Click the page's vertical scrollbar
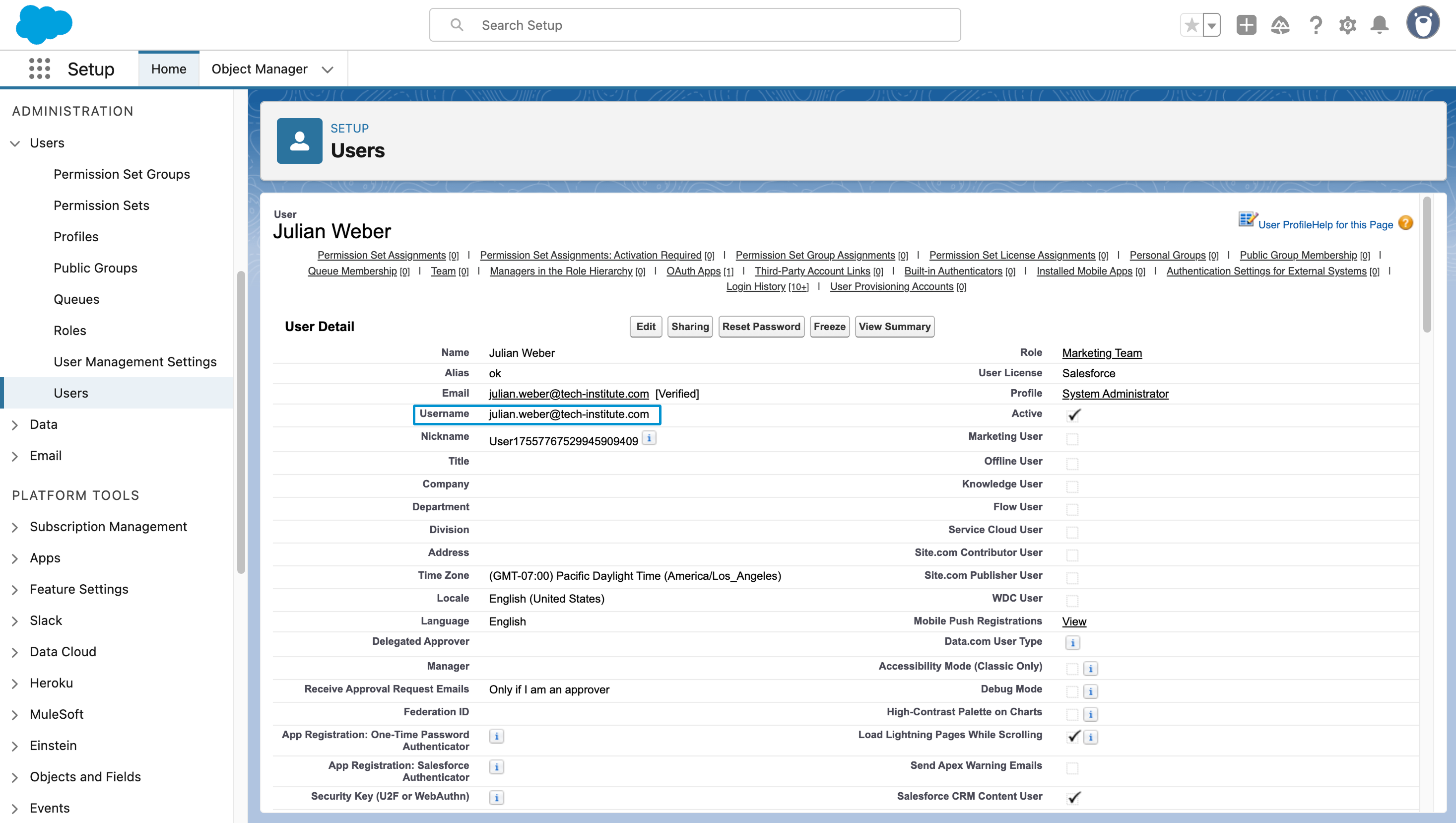This screenshot has height=823, width=1456. 1427,264
